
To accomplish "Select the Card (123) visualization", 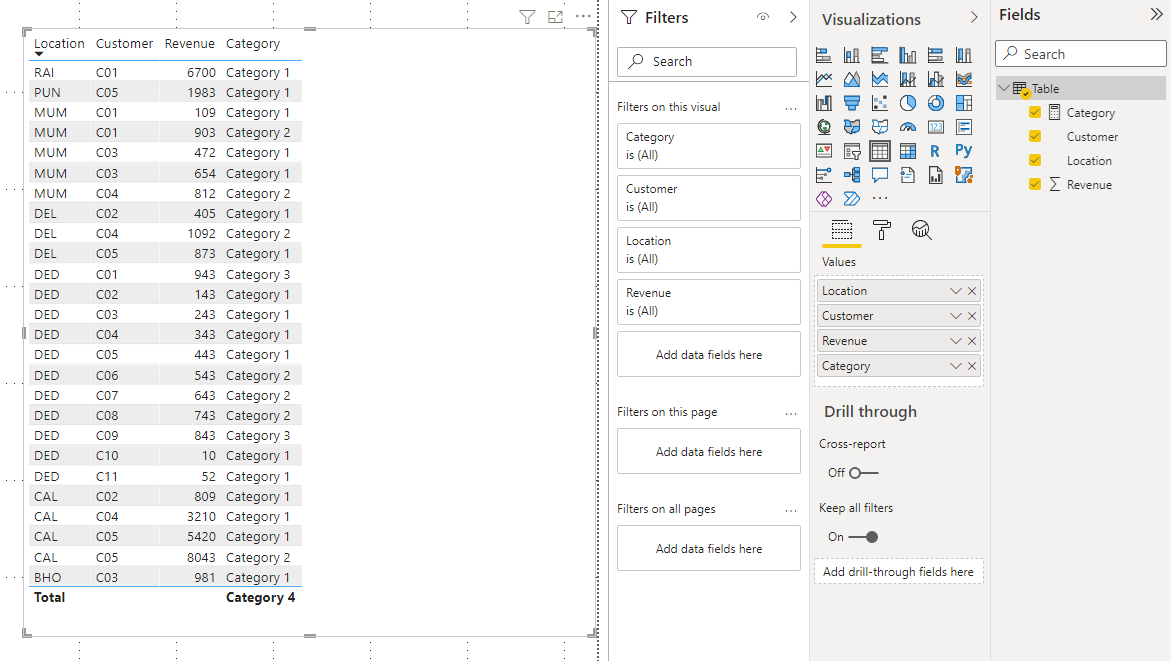I will click(936, 127).
